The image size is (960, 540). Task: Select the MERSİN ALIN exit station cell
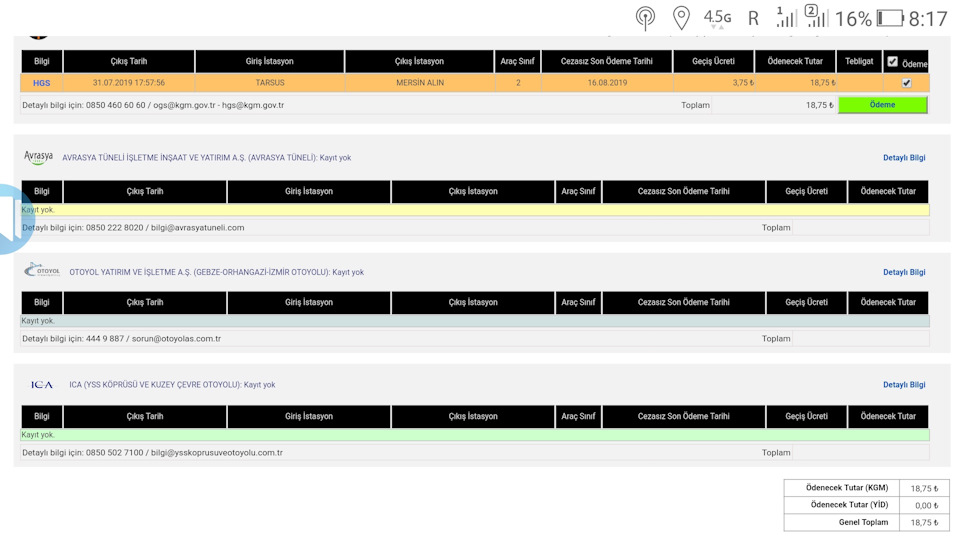tap(419, 83)
